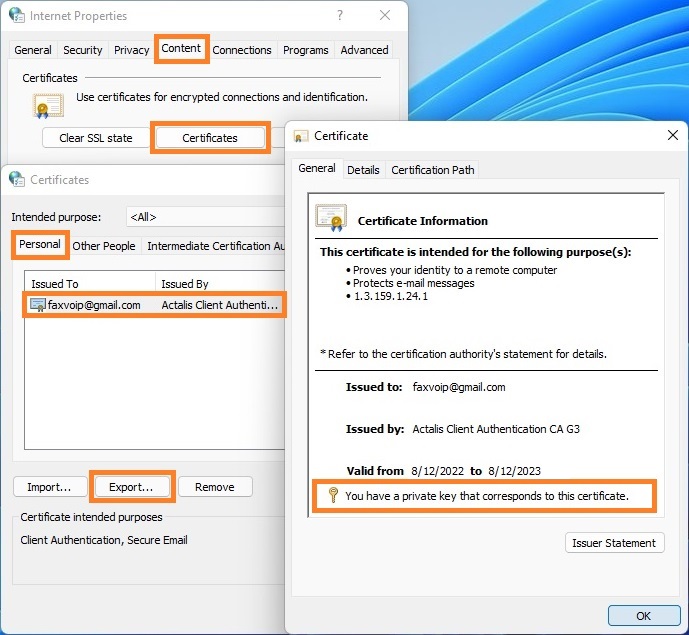Switch to the Other People tab
The image size is (689, 635).
104,246
